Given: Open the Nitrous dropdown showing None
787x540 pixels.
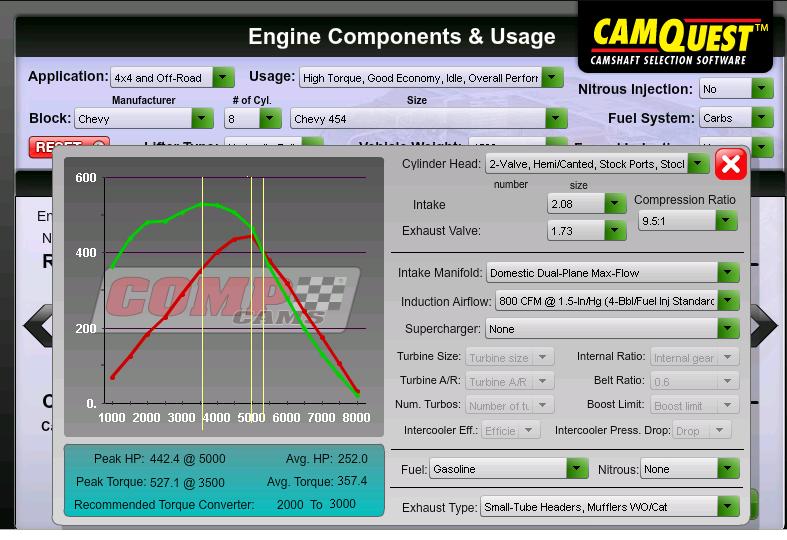Looking at the screenshot, I should (x=690, y=469).
